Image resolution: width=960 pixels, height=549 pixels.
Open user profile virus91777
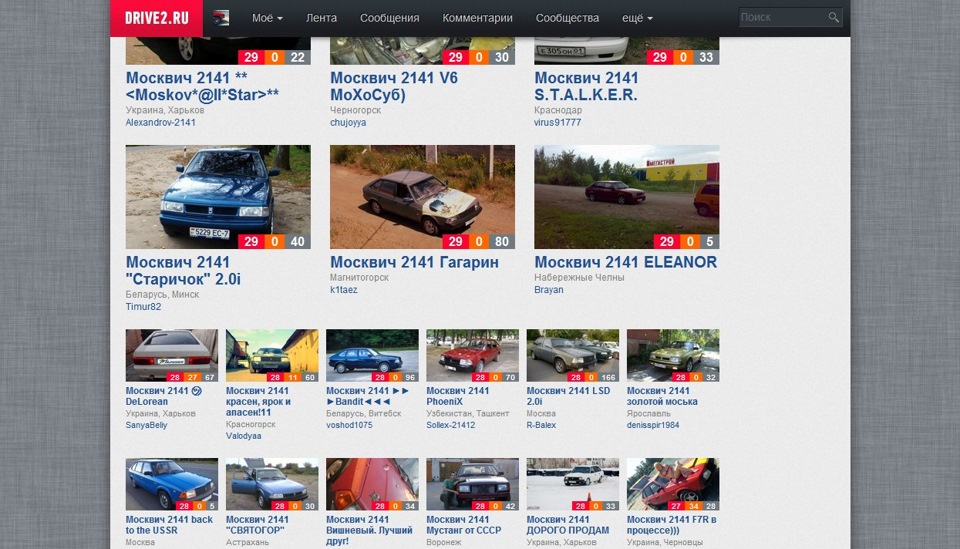click(558, 122)
